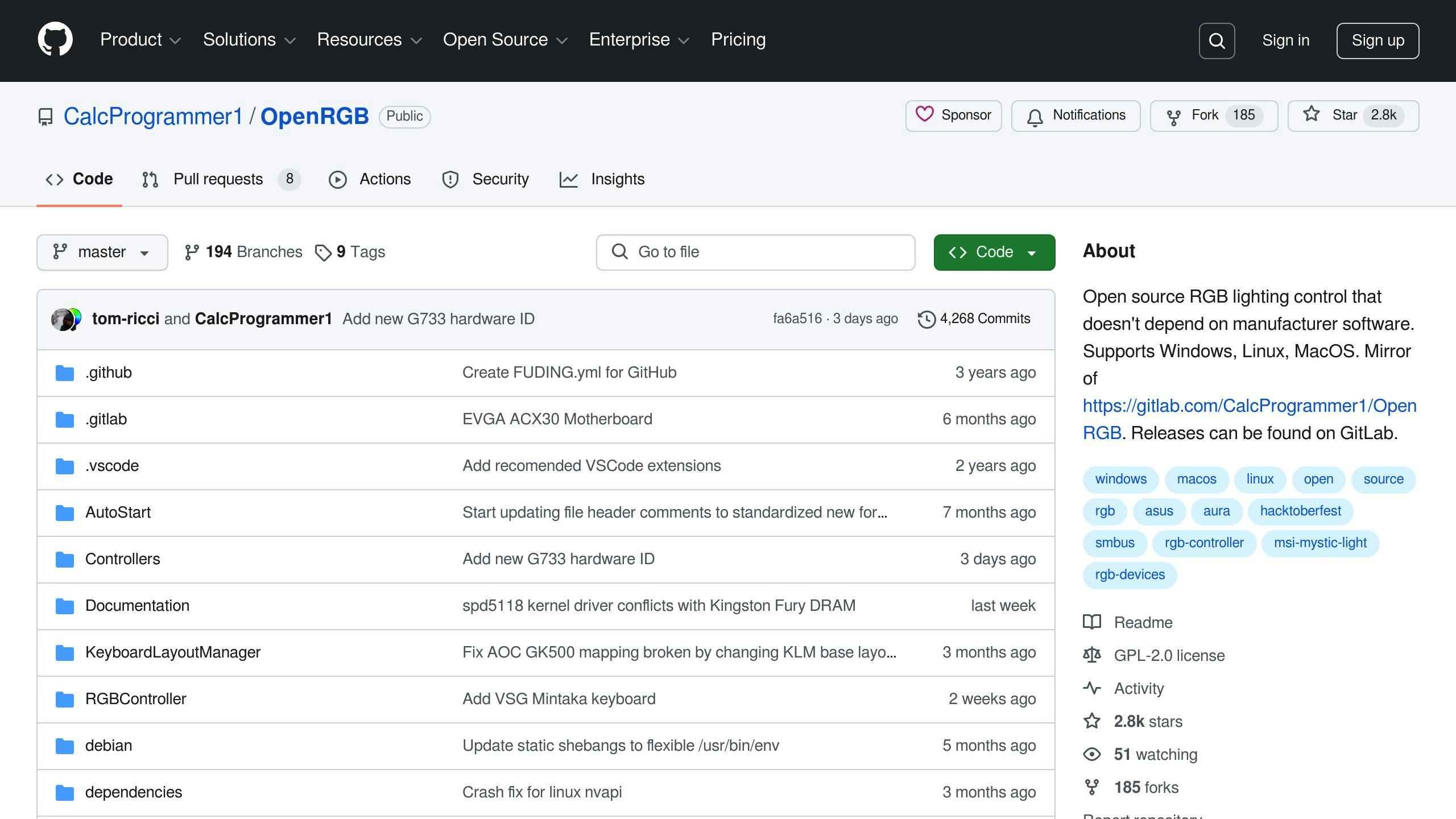Select the smbus topic tag

(1115, 543)
